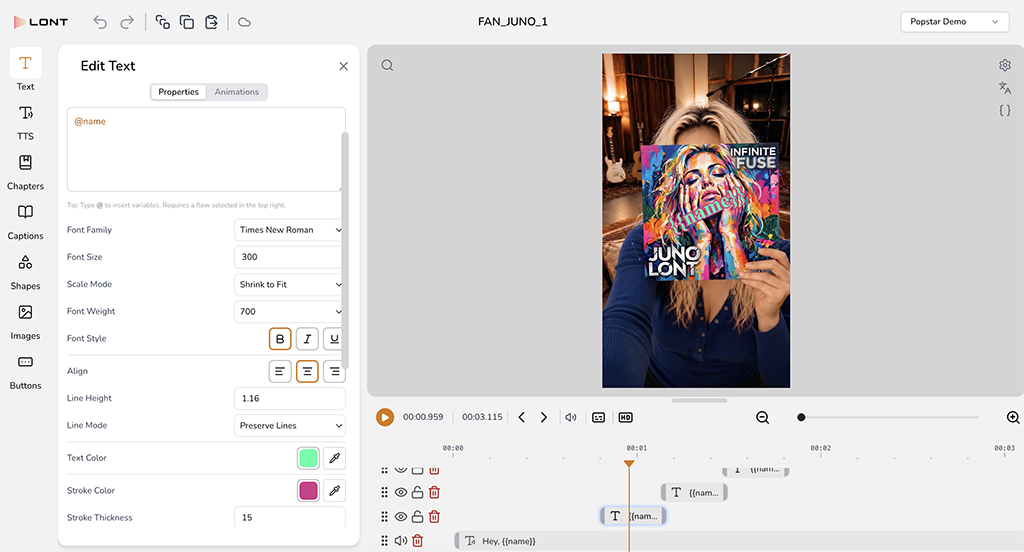The image size is (1024, 552).
Task: Hide the selected text clip's track
Action: (401, 517)
